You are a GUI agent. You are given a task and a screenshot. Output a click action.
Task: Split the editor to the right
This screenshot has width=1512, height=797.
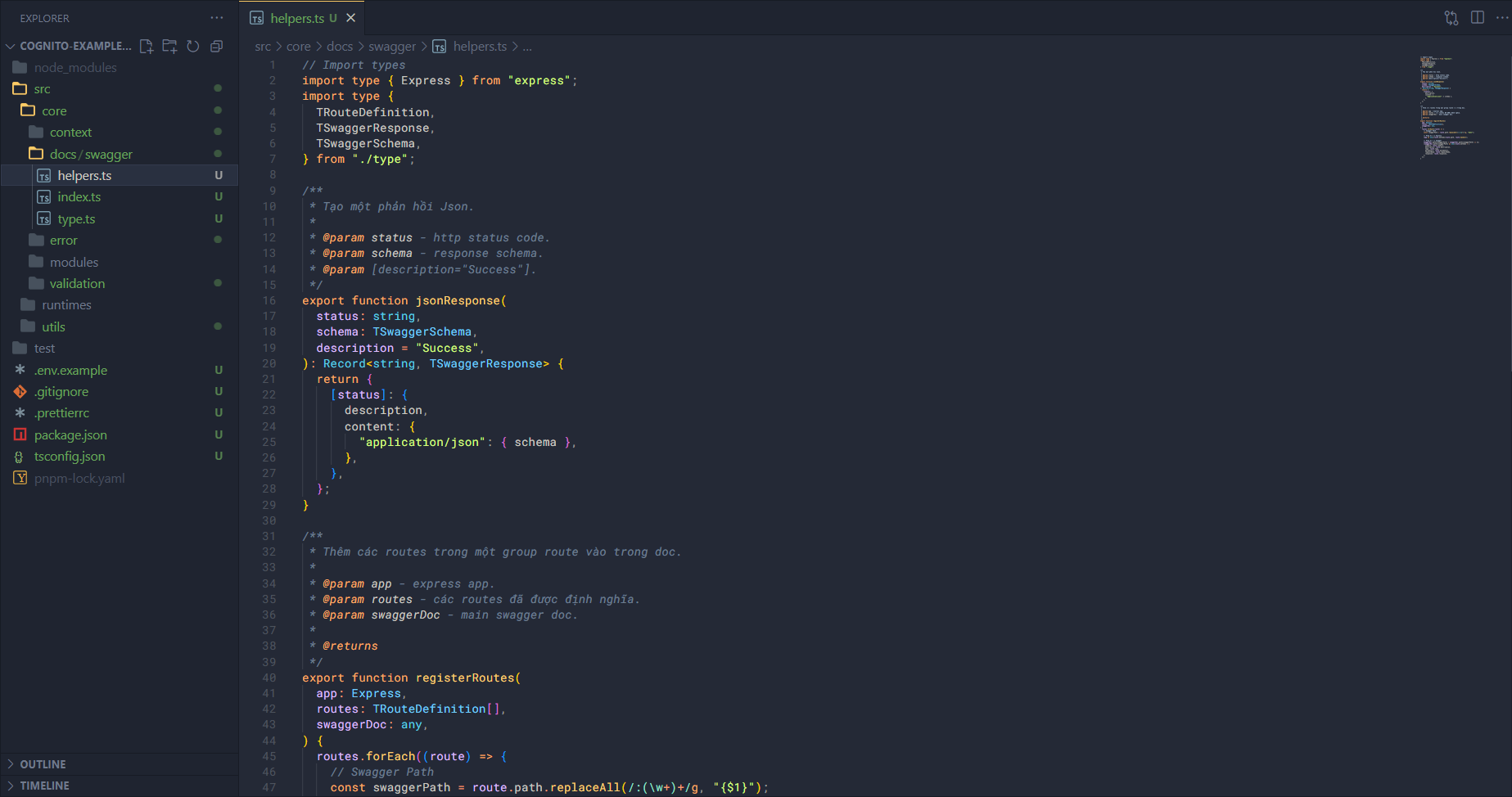tap(1478, 18)
